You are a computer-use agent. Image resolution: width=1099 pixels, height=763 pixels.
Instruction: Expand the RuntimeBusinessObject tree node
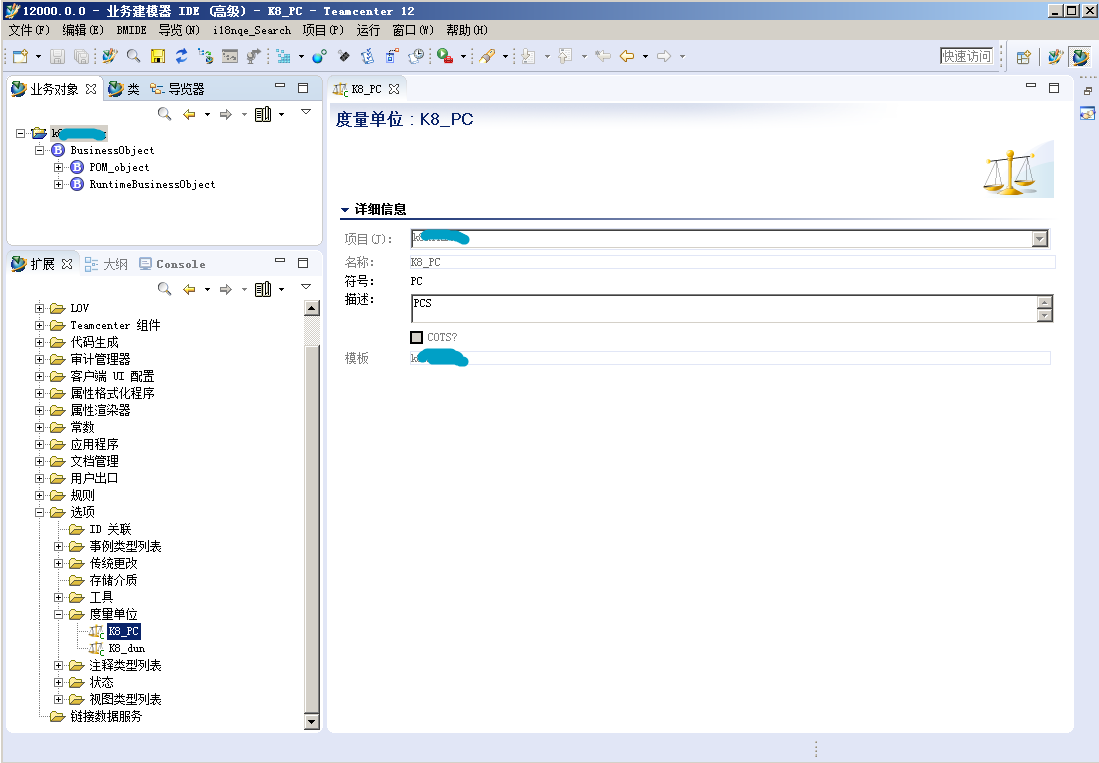(x=59, y=184)
